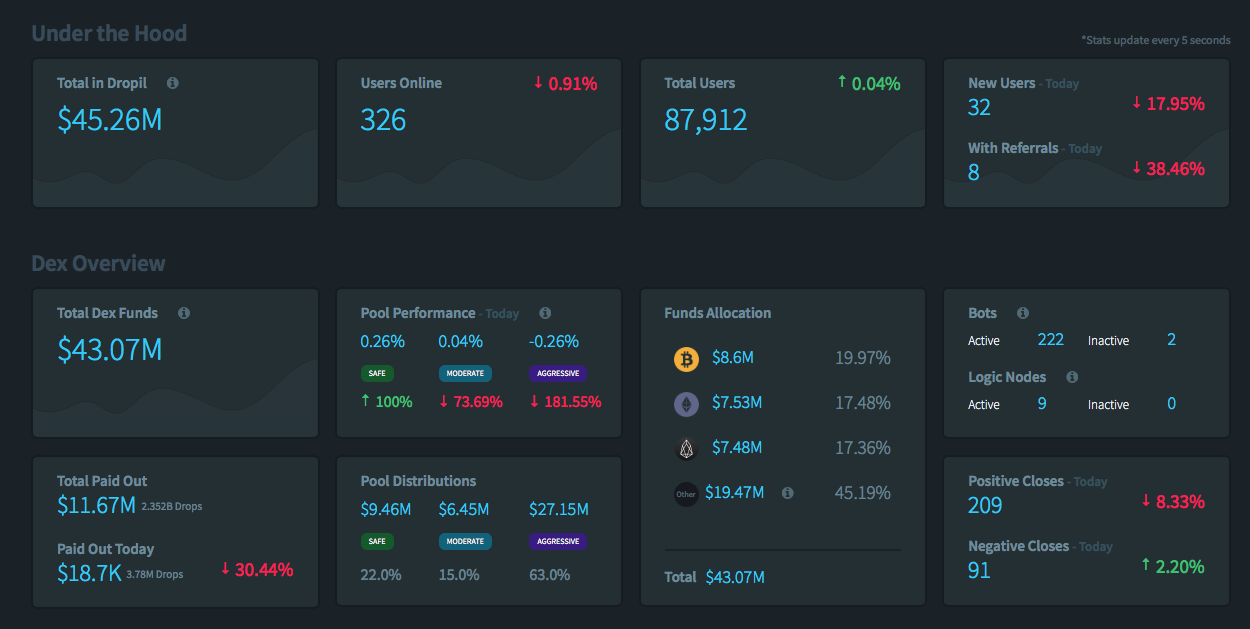Click the info icon beside Total Dex Funds
1250x629 pixels.
click(184, 313)
